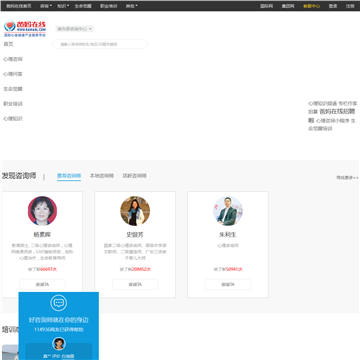Expand the 其他 dropdown in top bar
The width and height of the screenshot is (360, 360).
[132, 6]
